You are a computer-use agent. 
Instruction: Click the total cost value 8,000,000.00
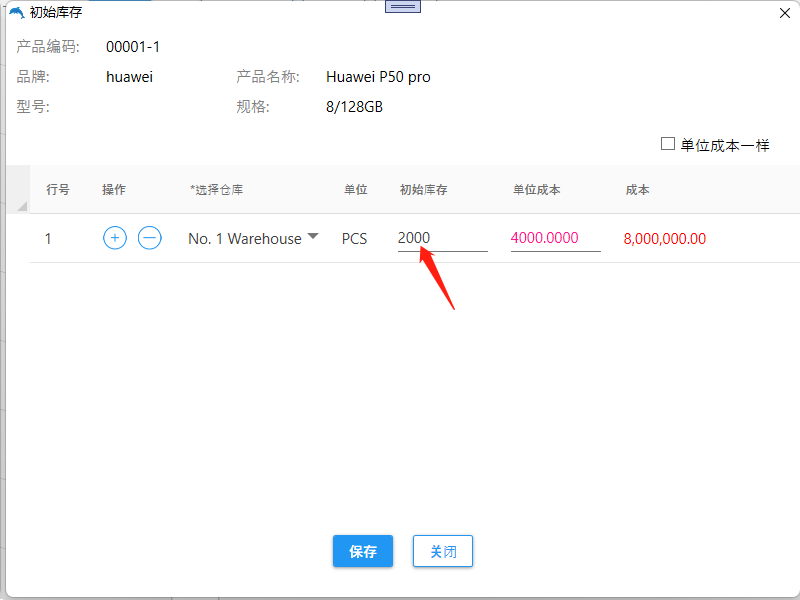[664, 239]
